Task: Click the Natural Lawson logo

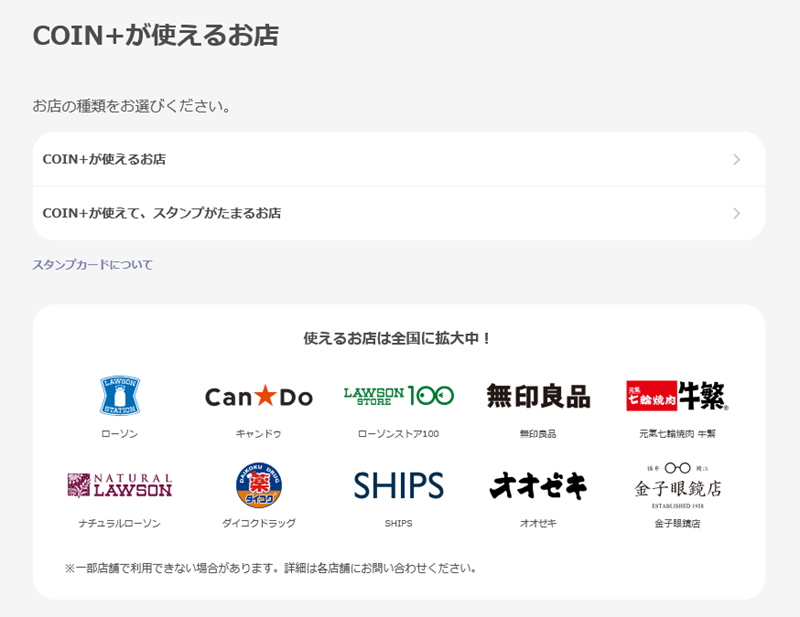Action: [120, 485]
